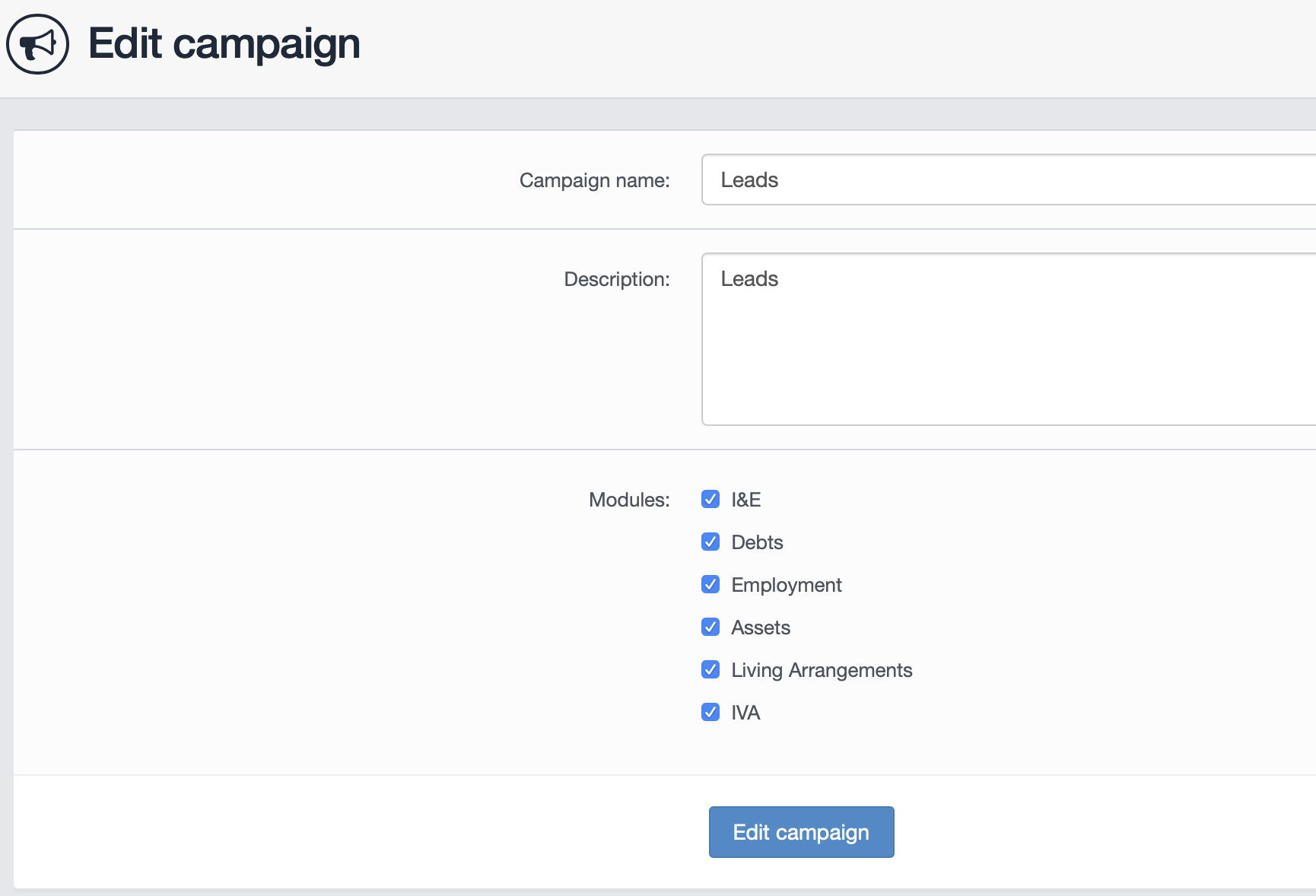Image resolution: width=1316 pixels, height=896 pixels.
Task: Untick the Assets module checkbox
Action: [x=710, y=628]
